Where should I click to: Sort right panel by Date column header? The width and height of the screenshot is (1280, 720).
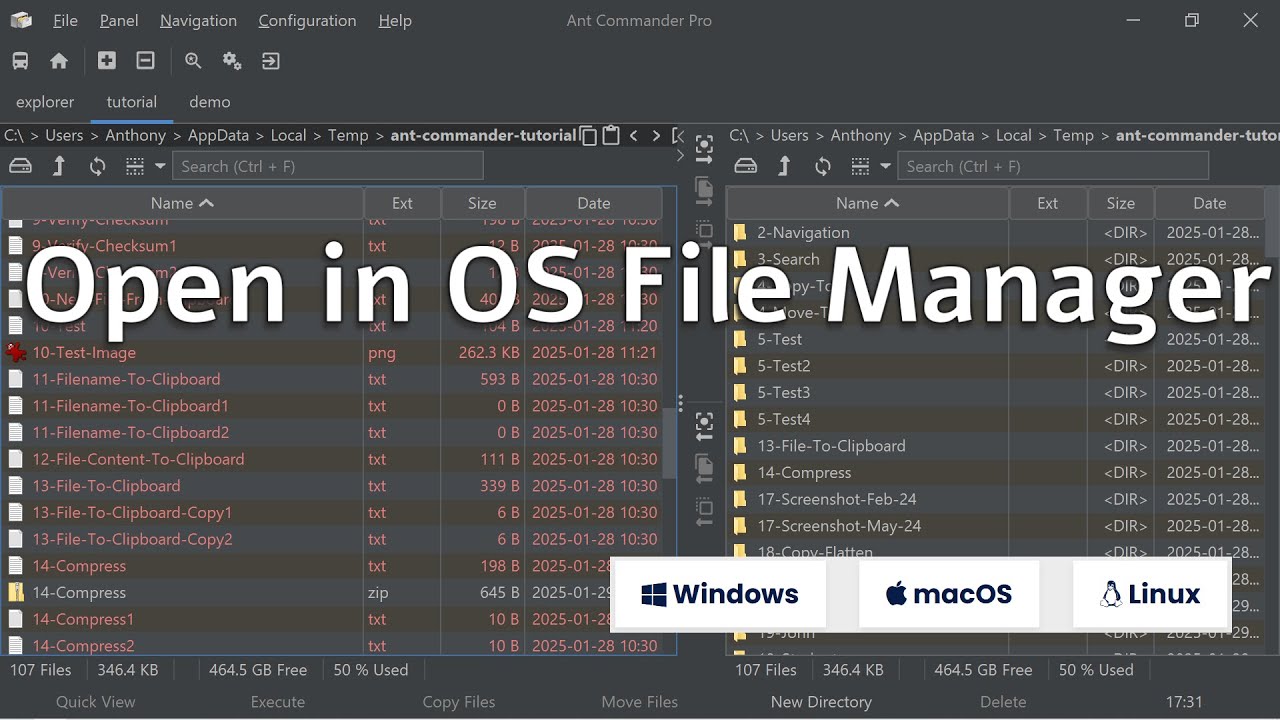point(1209,203)
